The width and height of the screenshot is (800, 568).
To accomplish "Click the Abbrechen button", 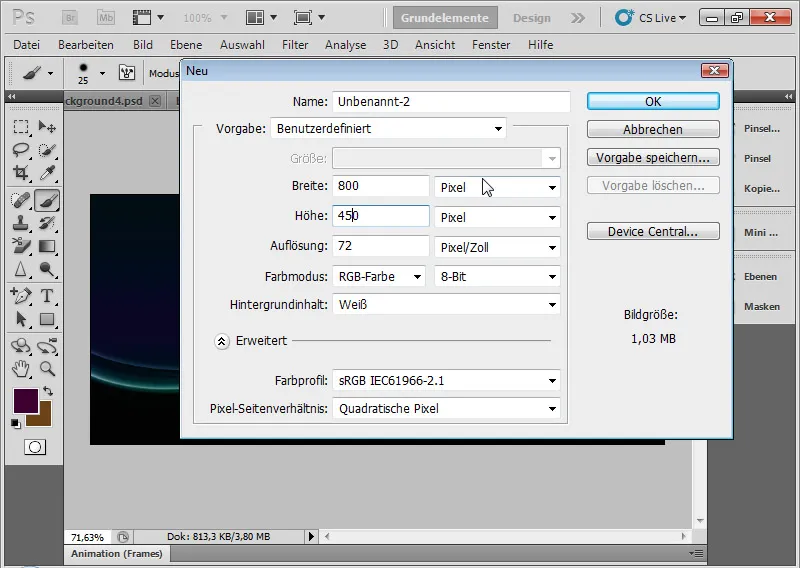I will [x=653, y=129].
